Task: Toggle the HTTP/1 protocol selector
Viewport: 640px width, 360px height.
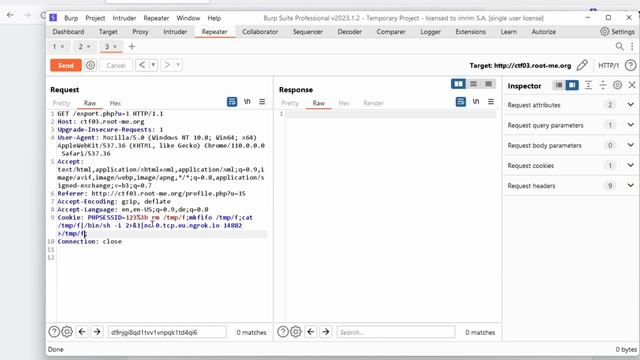Action: coord(609,65)
